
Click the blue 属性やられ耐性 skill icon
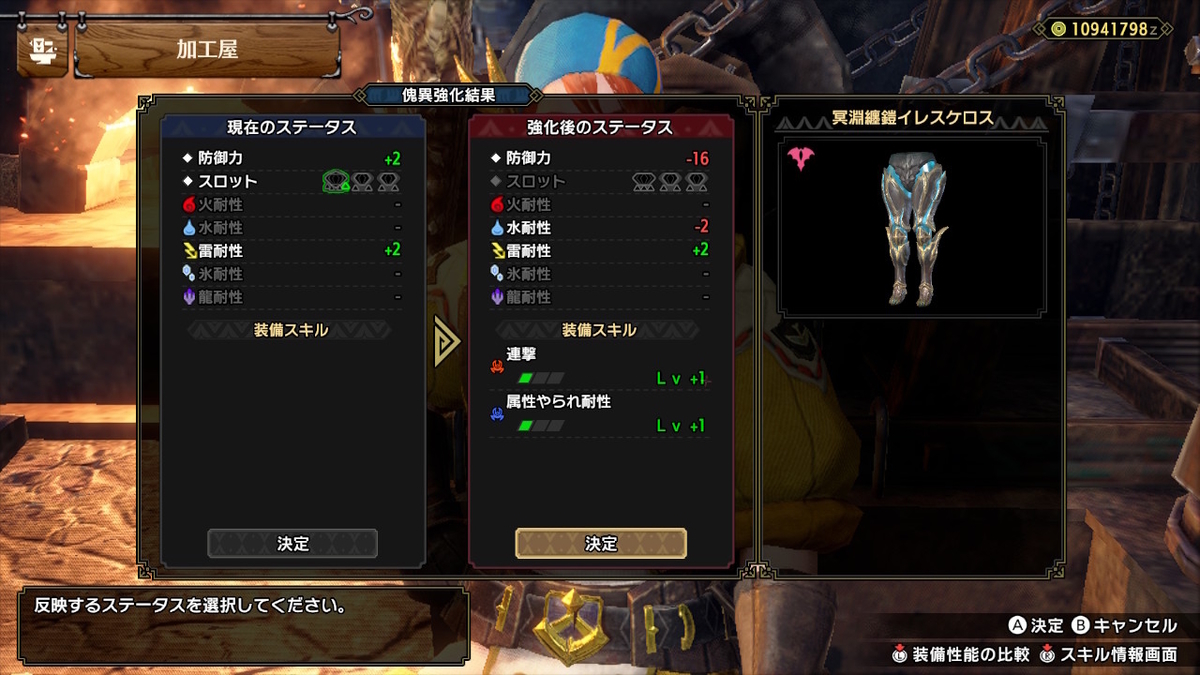click(x=496, y=414)
